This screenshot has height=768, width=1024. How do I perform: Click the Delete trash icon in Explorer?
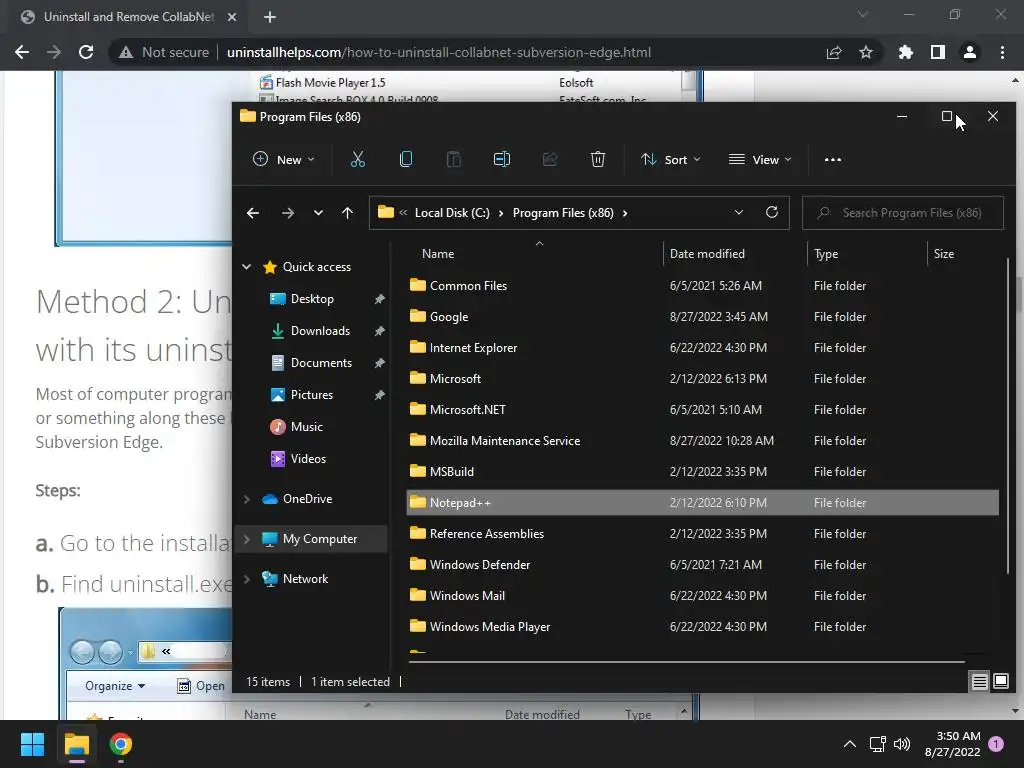pos(598,159)
